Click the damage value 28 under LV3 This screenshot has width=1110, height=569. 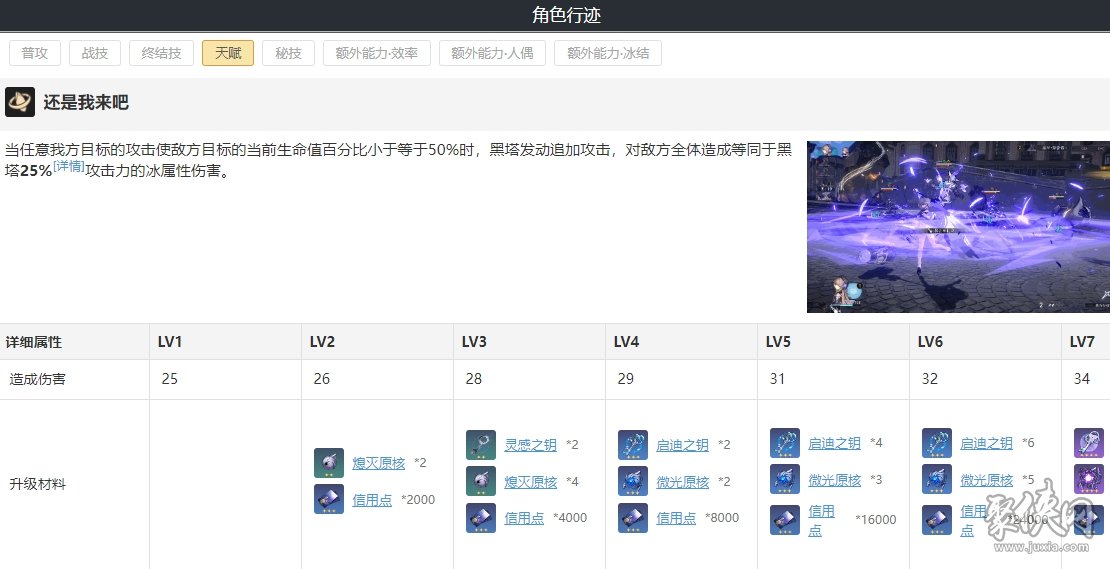[474, 379]
